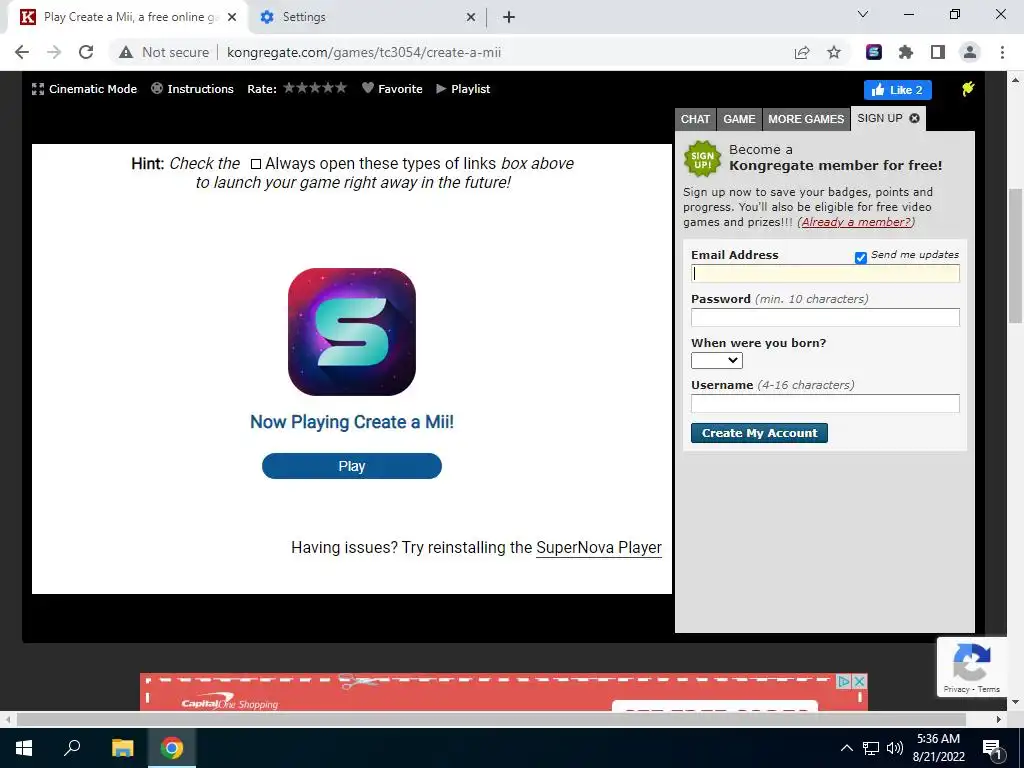Click the green plug icon
The width and height of the screenshot is (1024, 768).
pos(968,89)
